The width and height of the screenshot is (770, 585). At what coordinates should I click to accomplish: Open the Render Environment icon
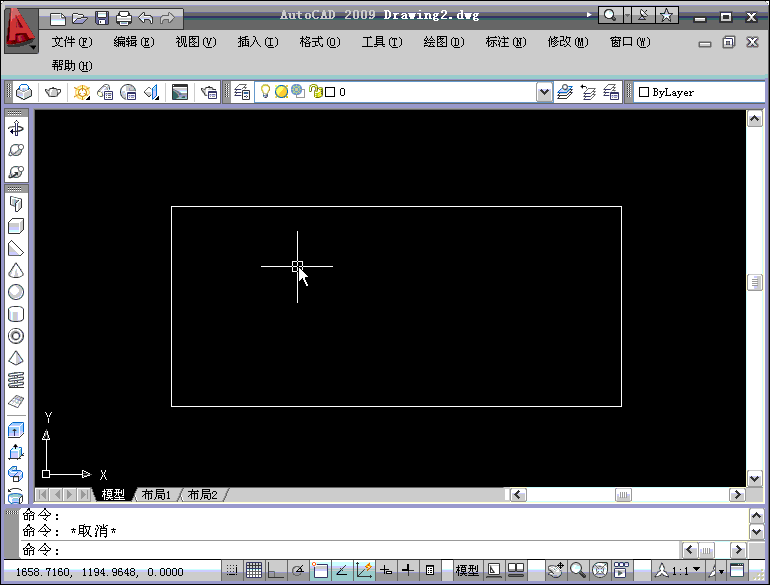tap(180, 92)
